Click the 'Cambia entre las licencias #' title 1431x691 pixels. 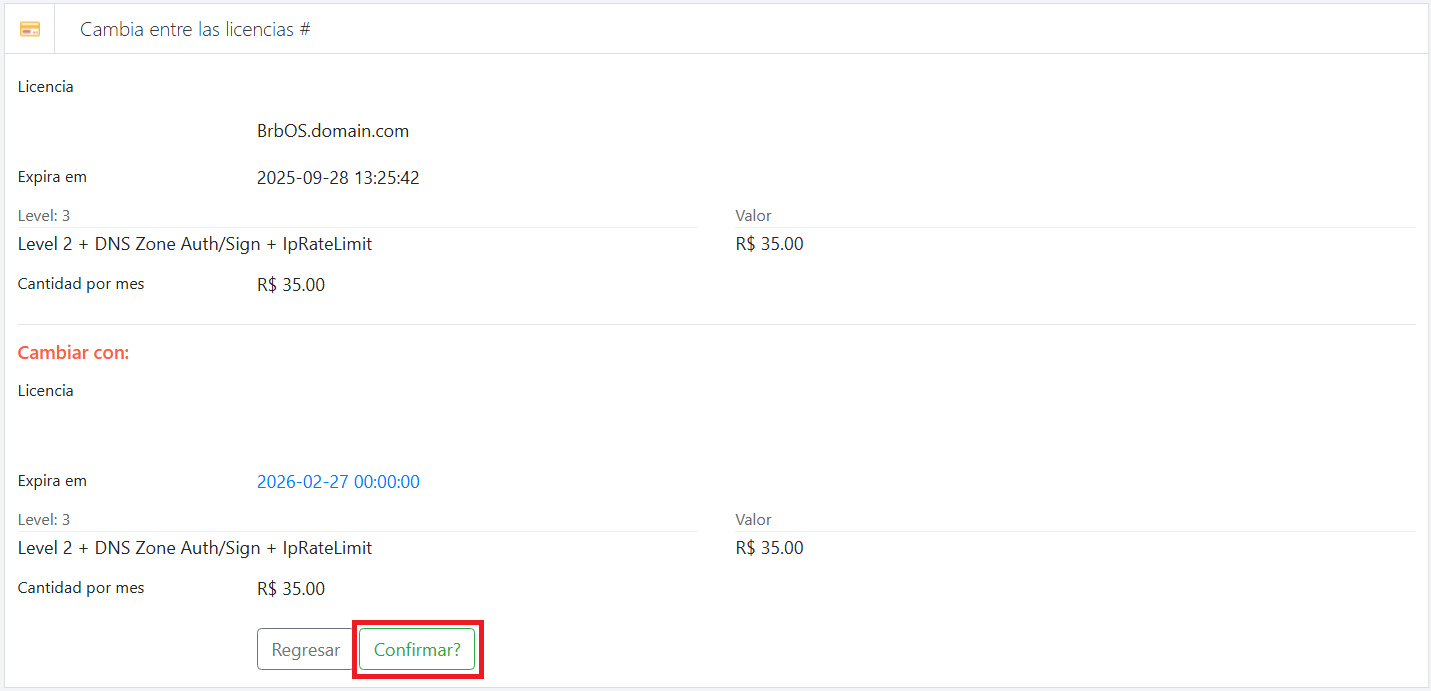[195, 29]
